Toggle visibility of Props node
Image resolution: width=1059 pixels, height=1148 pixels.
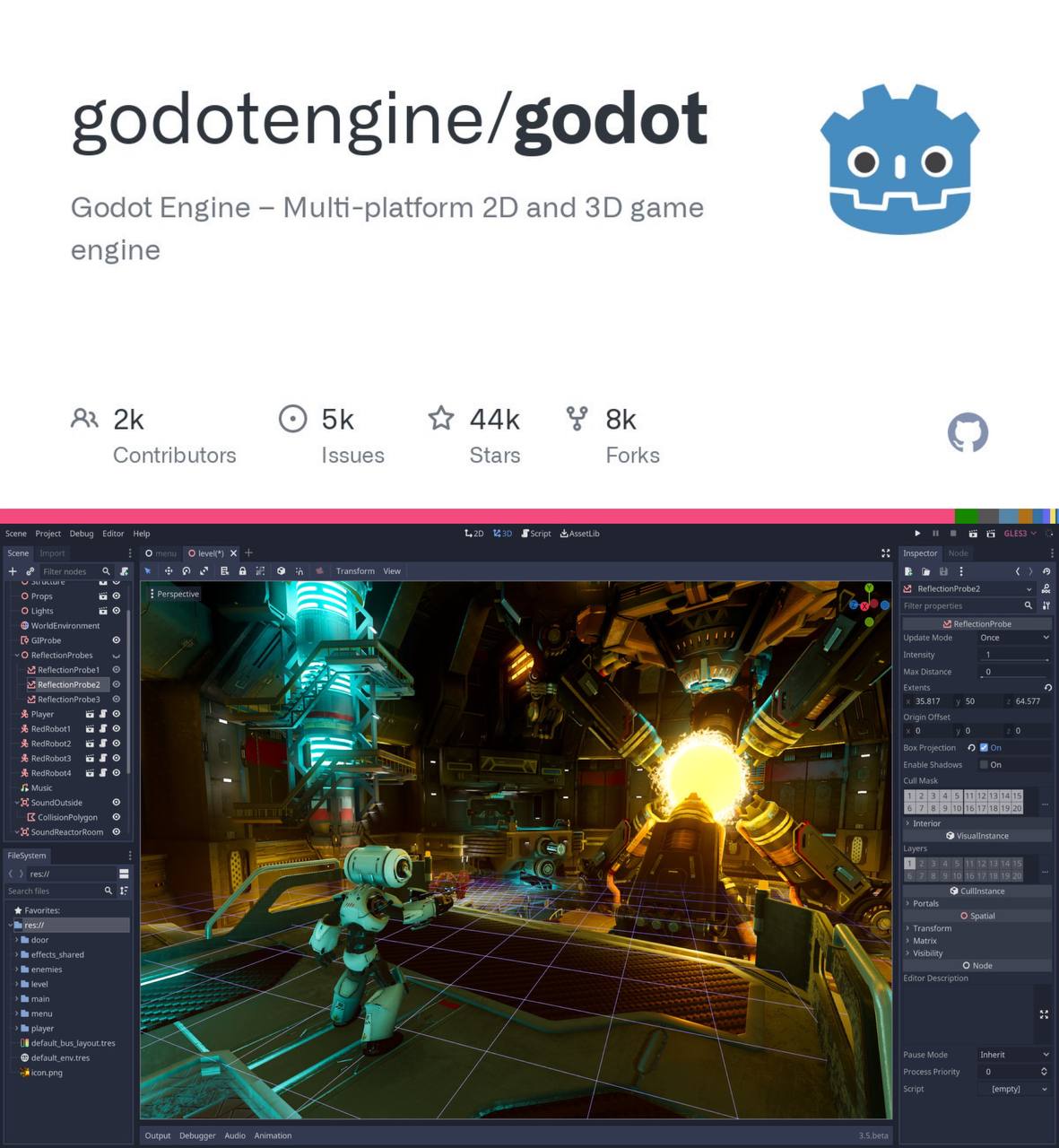pyautogui.click(x=117, y=596)
